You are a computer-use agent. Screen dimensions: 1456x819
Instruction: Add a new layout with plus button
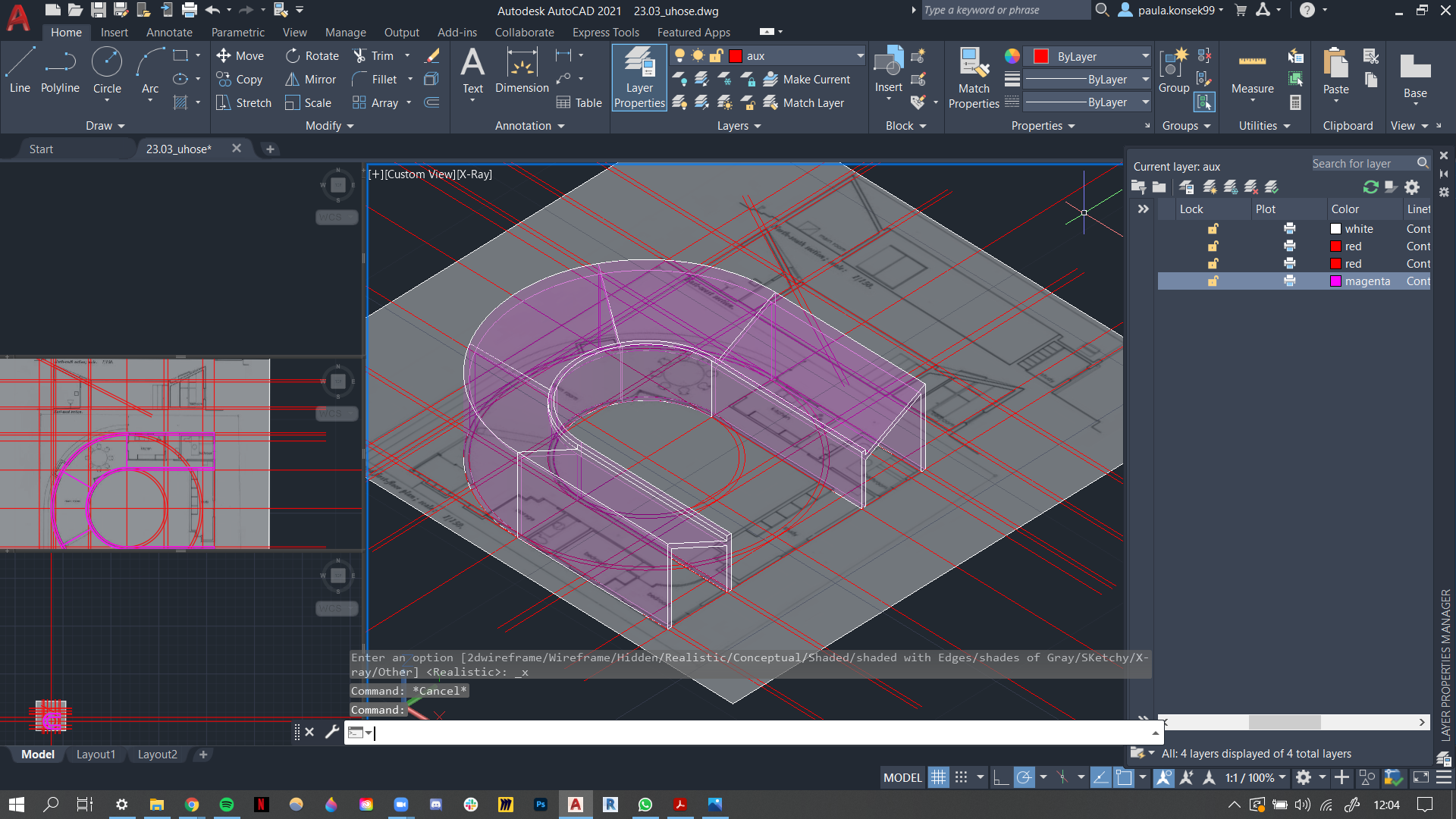(x=202, y=755)
